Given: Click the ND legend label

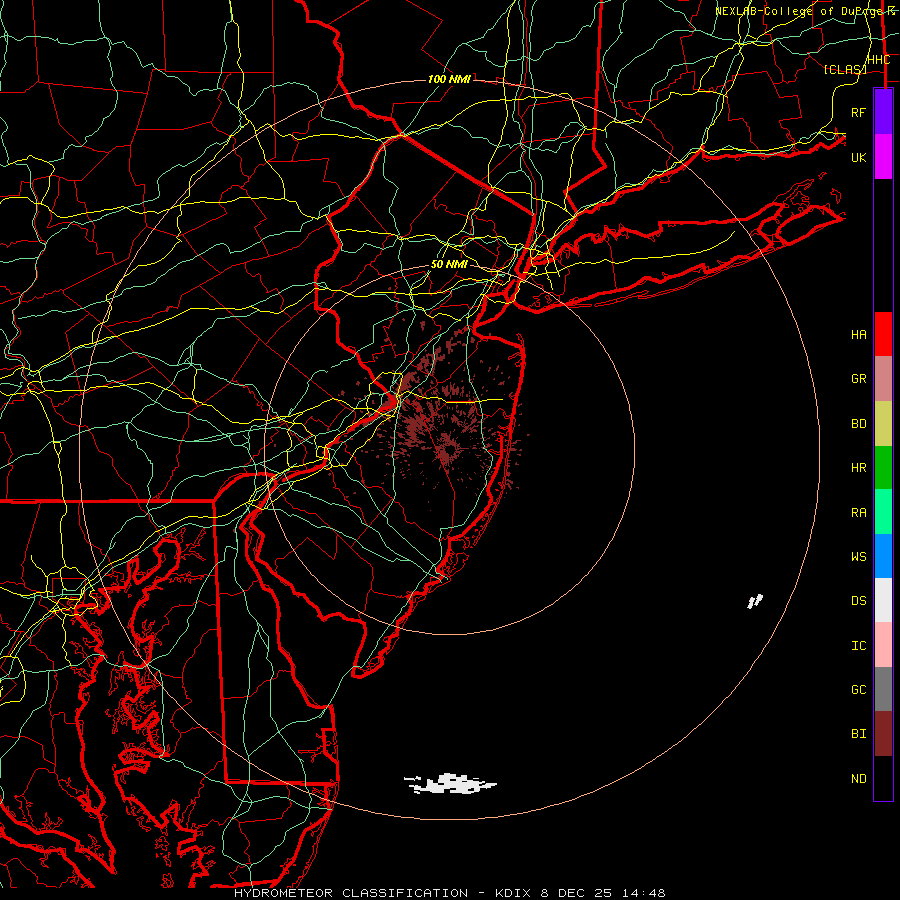Looking at the screenshot, I should click(x=858, y=779).
